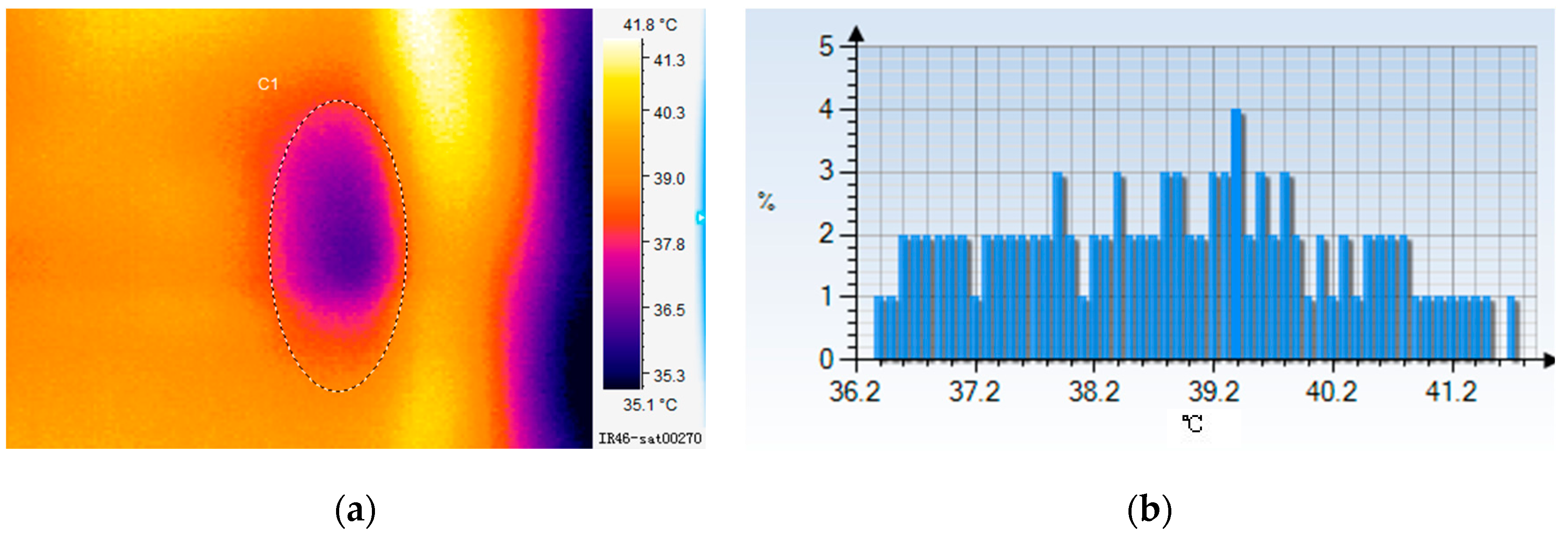Click the yellow top of the color bar
1568x535 pixels.
[x=621, y=58]
